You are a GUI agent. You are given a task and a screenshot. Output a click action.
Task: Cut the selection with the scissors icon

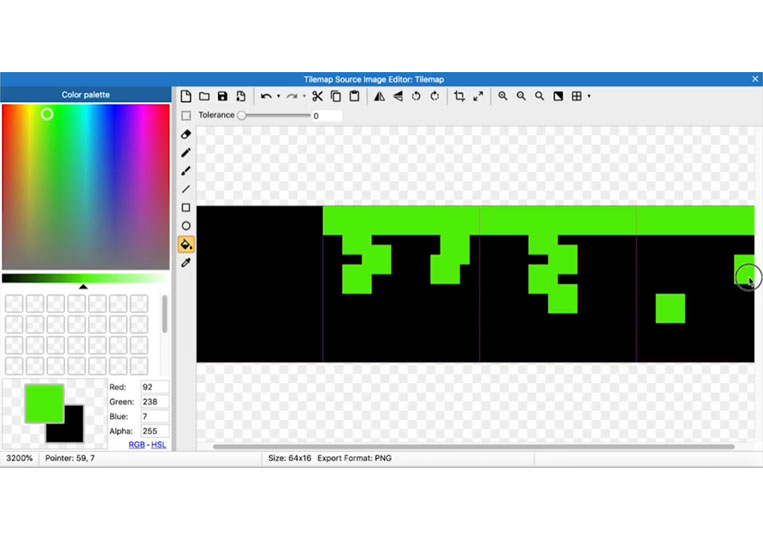(317, 96)
